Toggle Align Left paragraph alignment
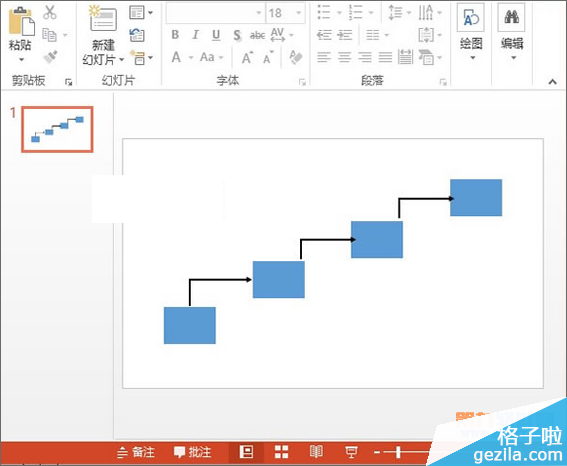The height and width of the screenshot is (466, 567). pos(324,57)
